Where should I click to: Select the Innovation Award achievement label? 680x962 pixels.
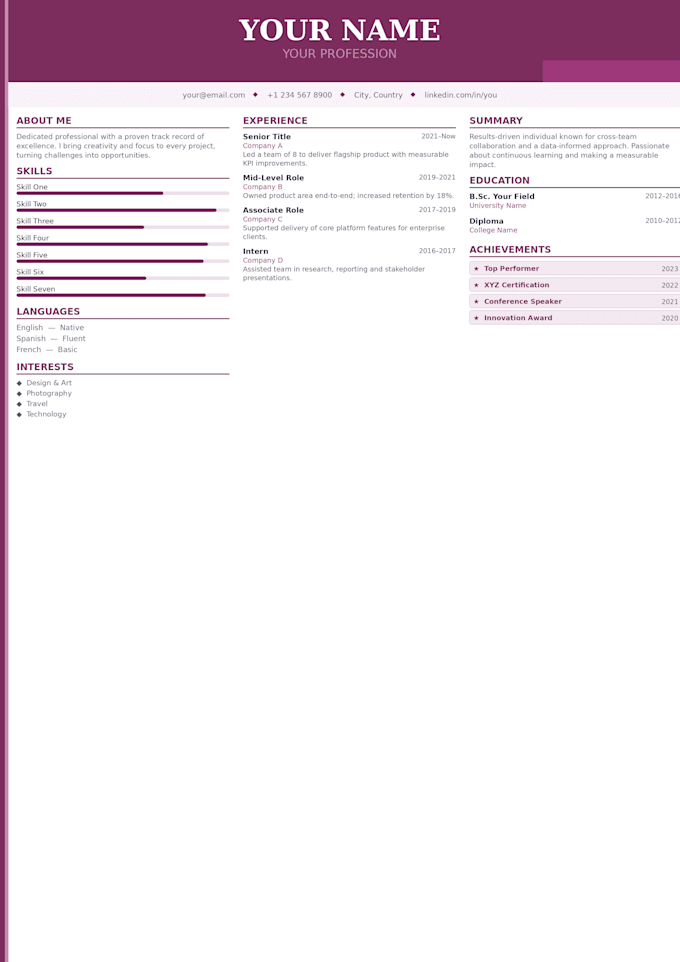point(518,318)
